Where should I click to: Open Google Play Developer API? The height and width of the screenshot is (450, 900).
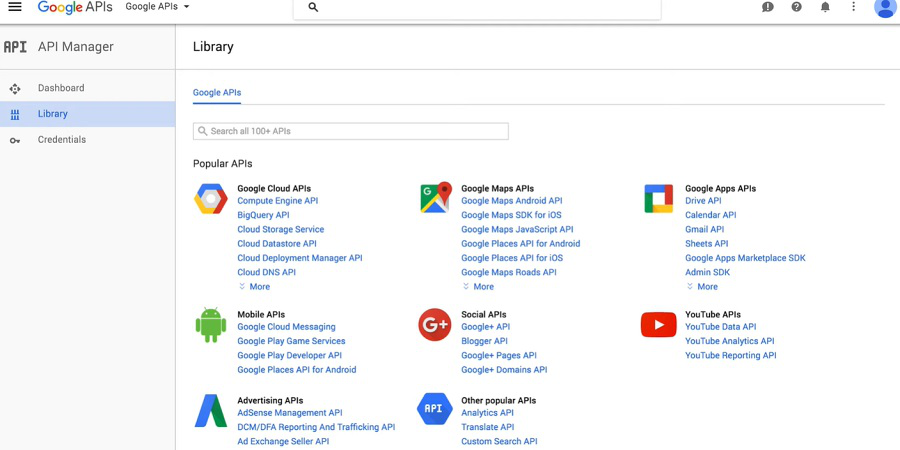(290, 356)
